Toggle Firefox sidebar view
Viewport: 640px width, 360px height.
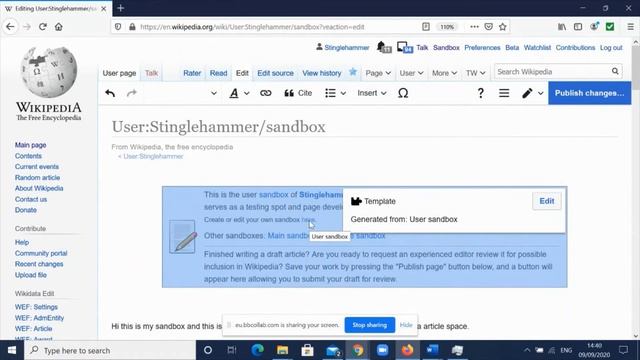[578, 27]
